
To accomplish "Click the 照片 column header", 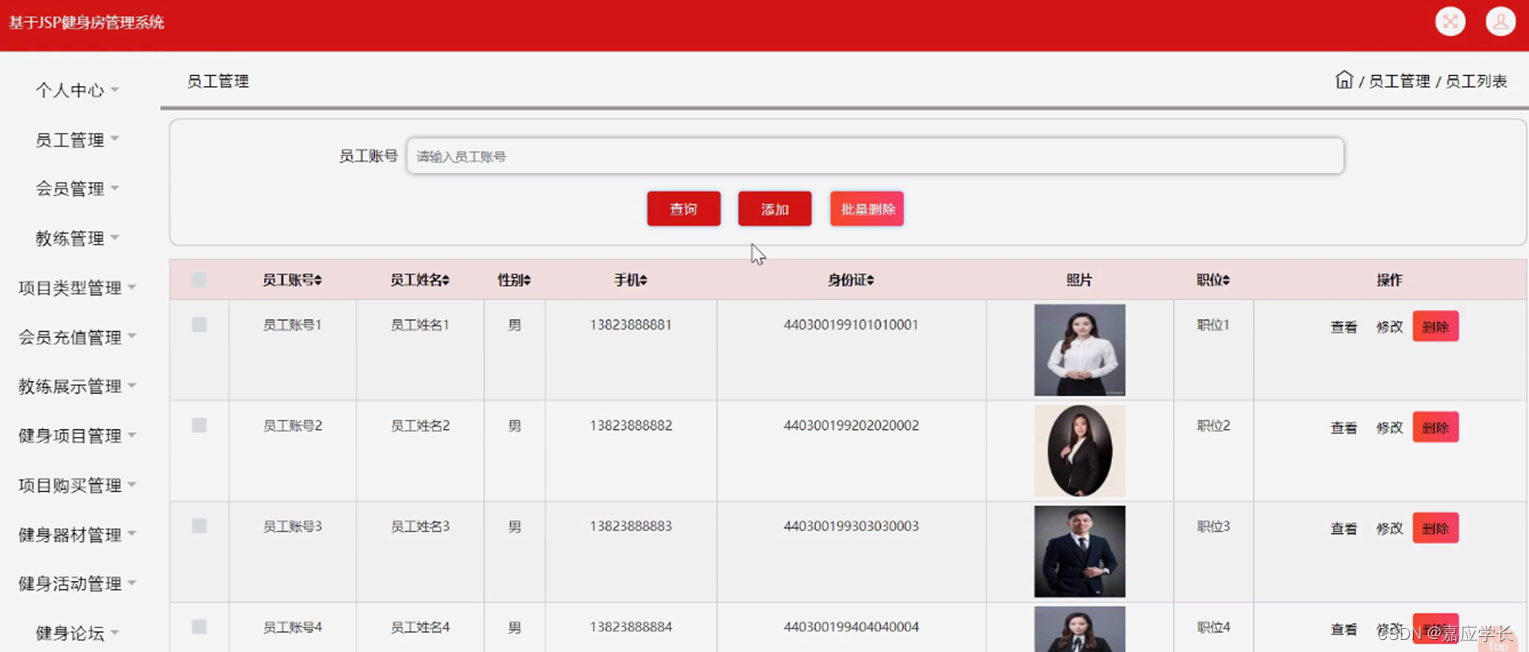I will tap(1079, 281).
